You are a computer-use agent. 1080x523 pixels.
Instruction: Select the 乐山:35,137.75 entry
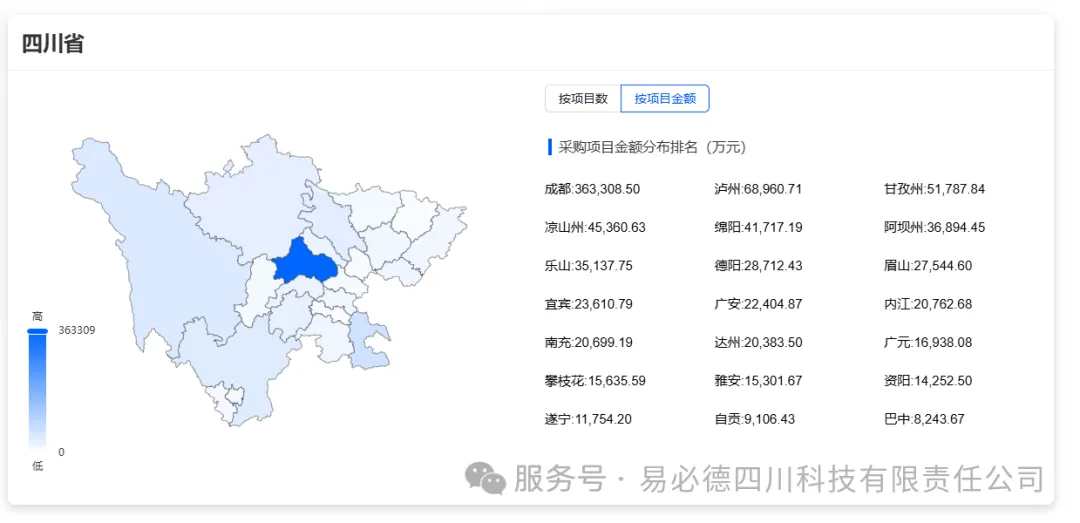coord(588,265)
